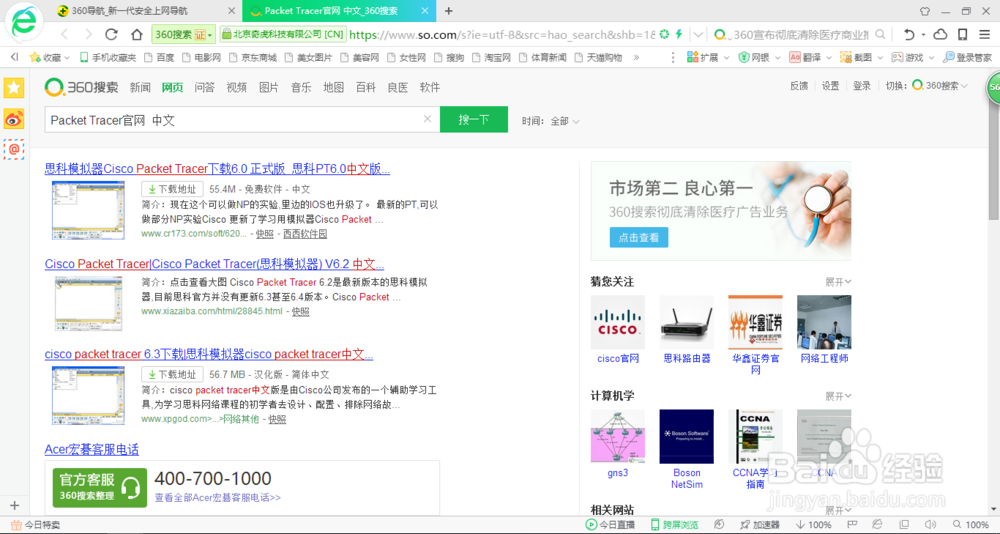Open the Cisco Packet Tracer V6.2 result
Screen dimensions: 1000x534
click(x=214, y=264)
